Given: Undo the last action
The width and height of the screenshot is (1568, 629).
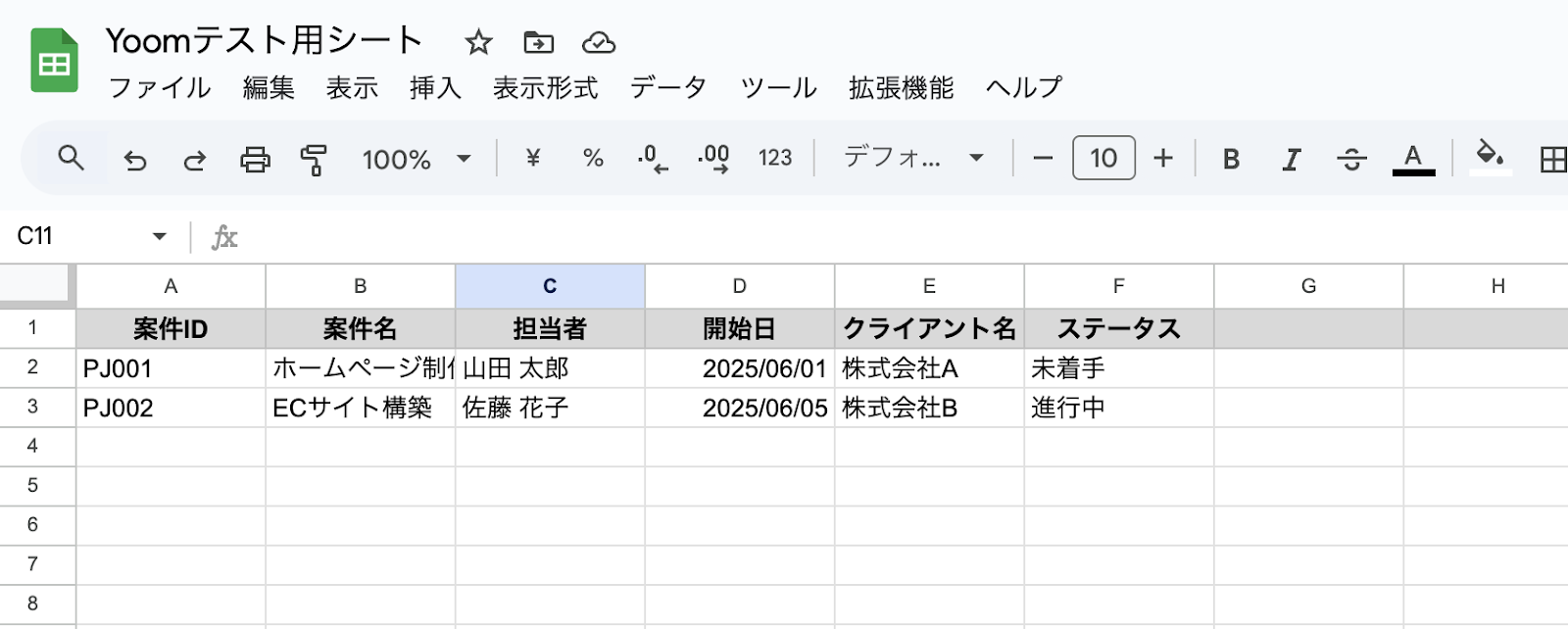Looking at the screenshot, I should click(135, 159).
